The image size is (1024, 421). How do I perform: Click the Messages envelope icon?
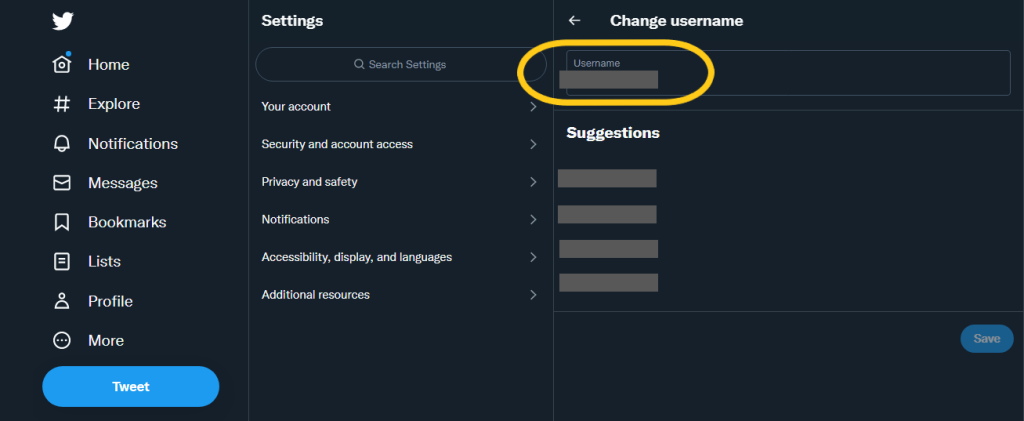pyautogui.click(x=62, y=183)
